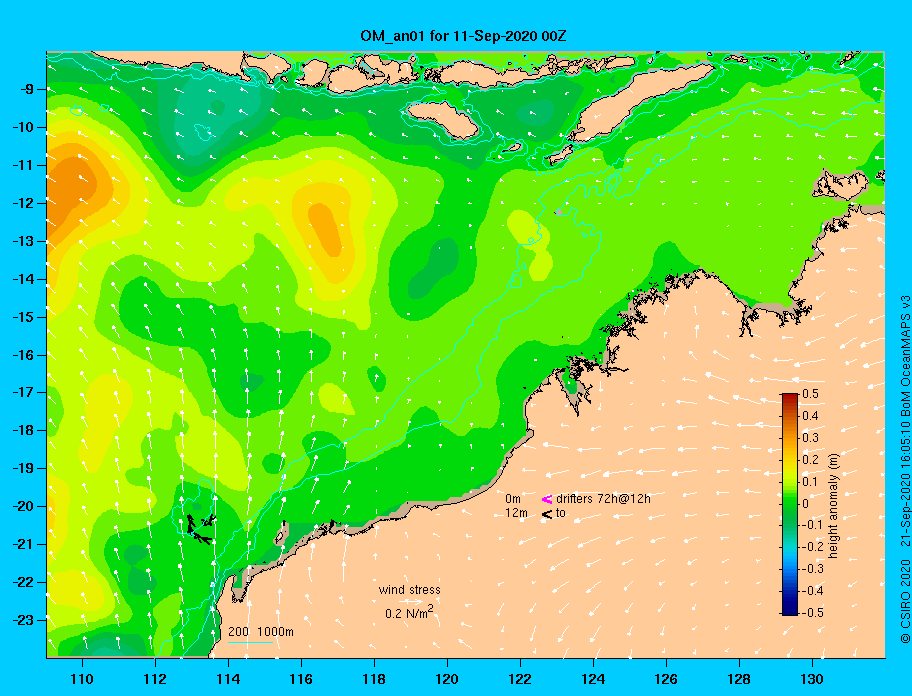Click the -18 latitude axis label
This screenshot has height=696, width=912.
[x=23, y=431]
